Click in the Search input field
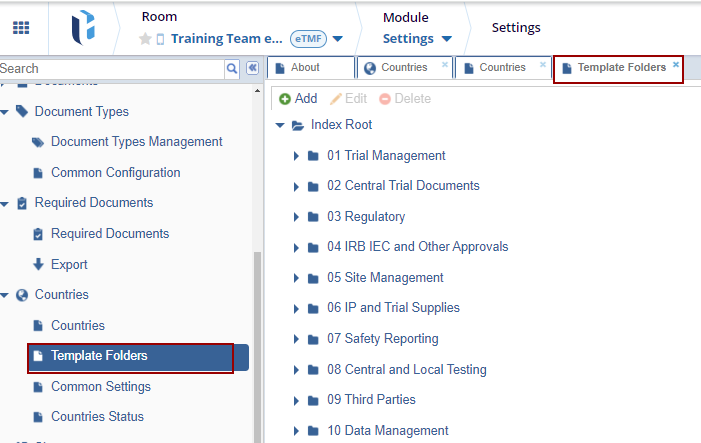Screen dimensions: 701x443 click(110, 68)
